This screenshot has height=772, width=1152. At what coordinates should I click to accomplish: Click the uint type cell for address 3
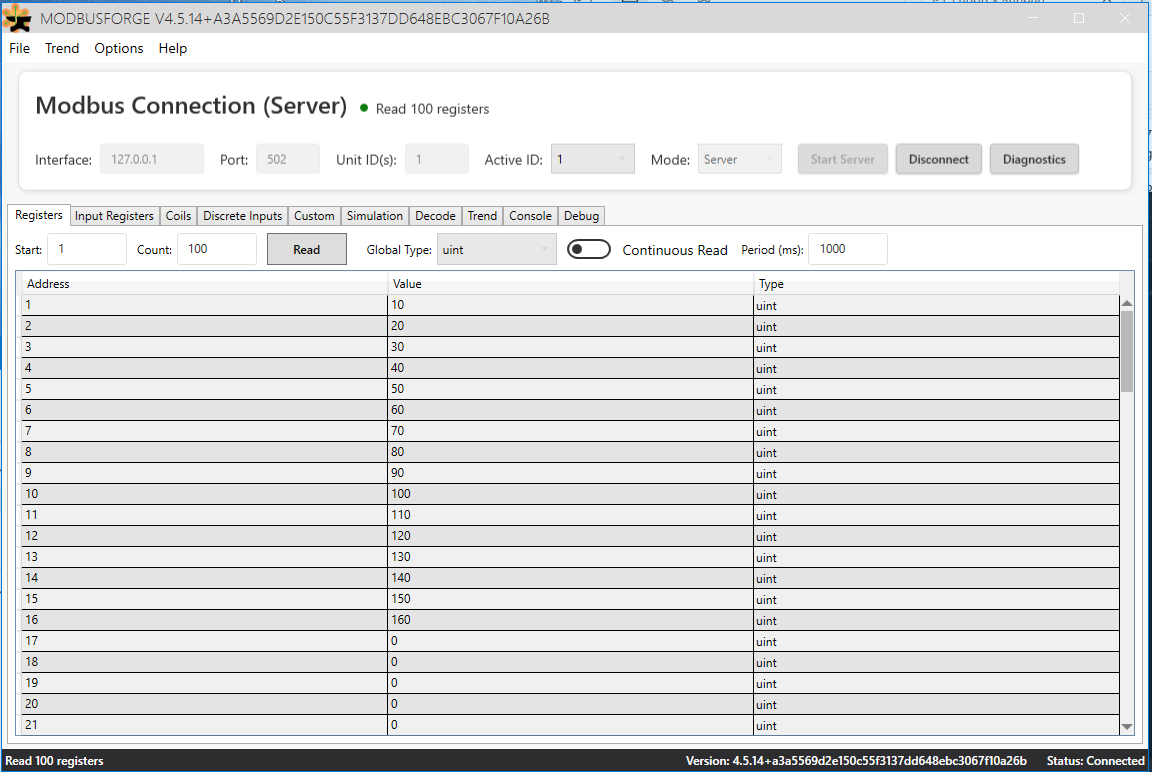pyautogui.click(x=936, y=347)
